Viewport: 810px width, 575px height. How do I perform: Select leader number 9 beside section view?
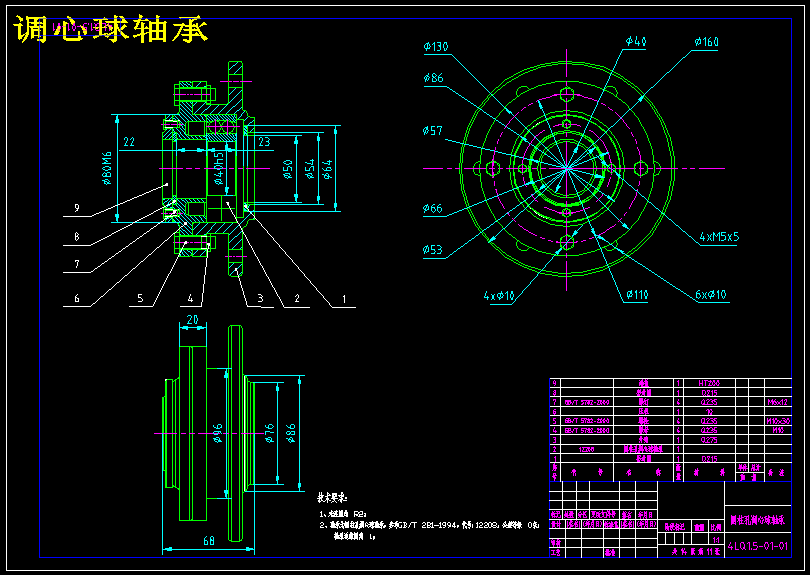point(77,208)
